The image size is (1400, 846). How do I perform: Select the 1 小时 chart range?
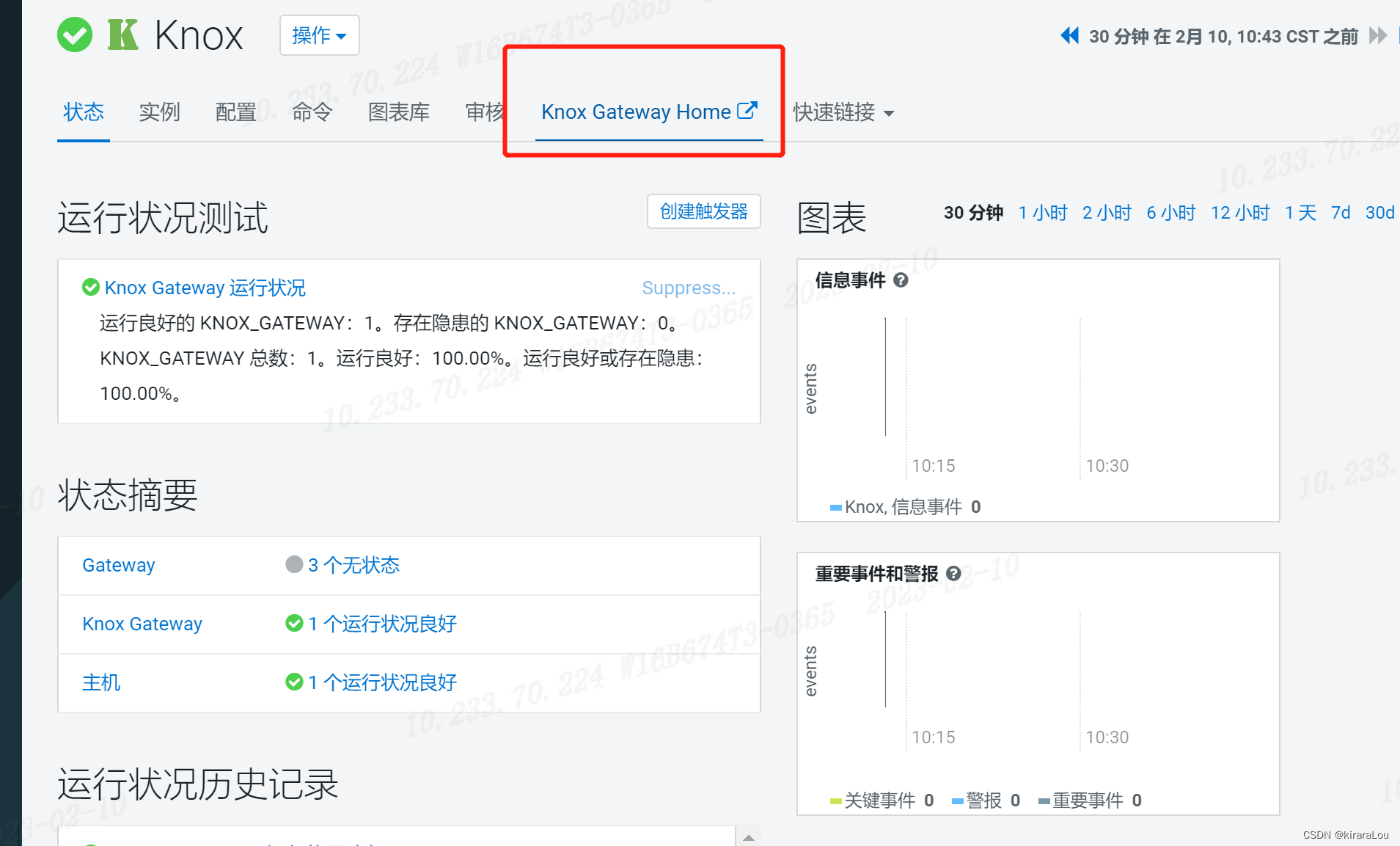(x=1043, y=213)
